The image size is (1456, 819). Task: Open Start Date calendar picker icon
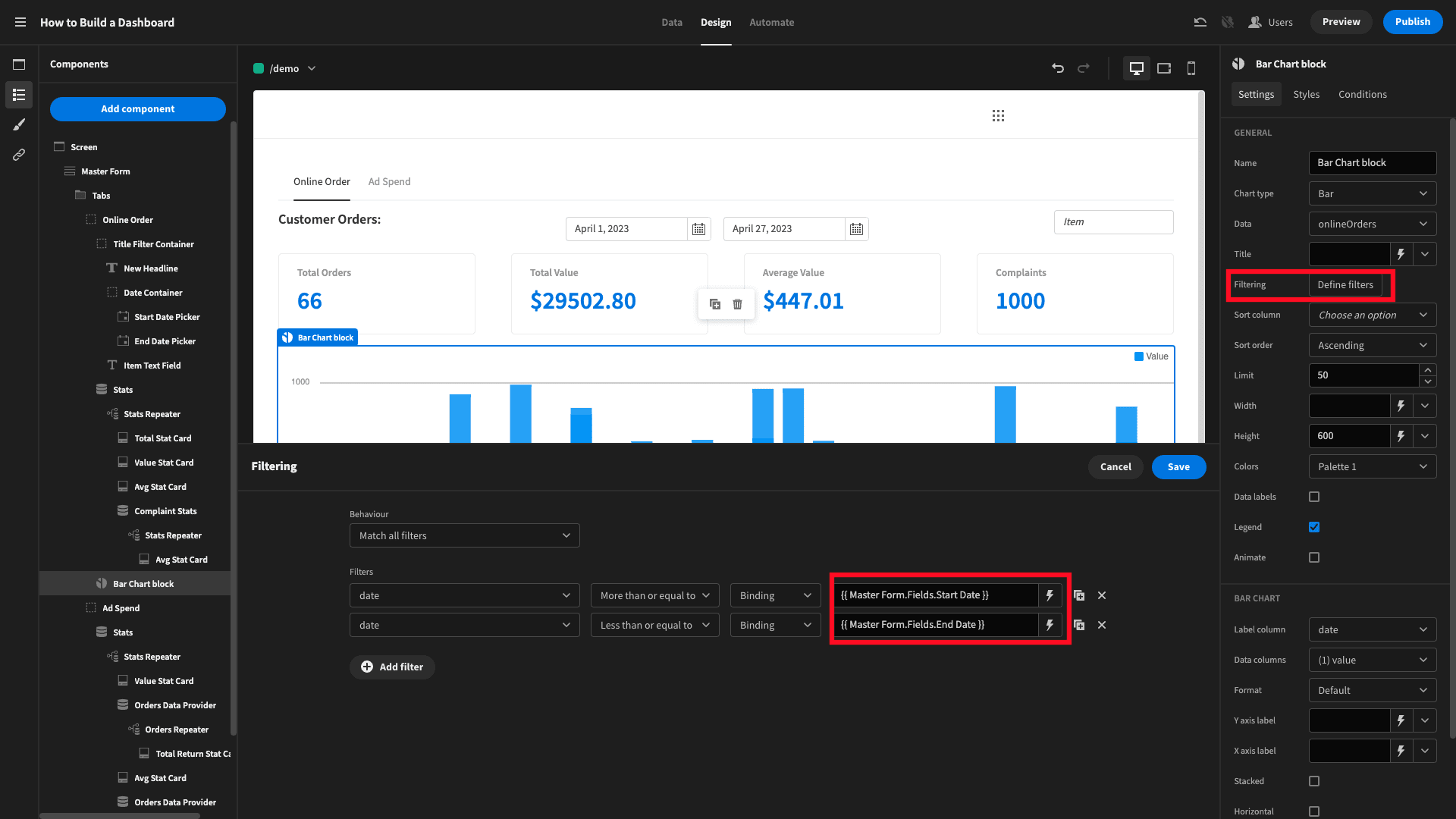[698, 229]
